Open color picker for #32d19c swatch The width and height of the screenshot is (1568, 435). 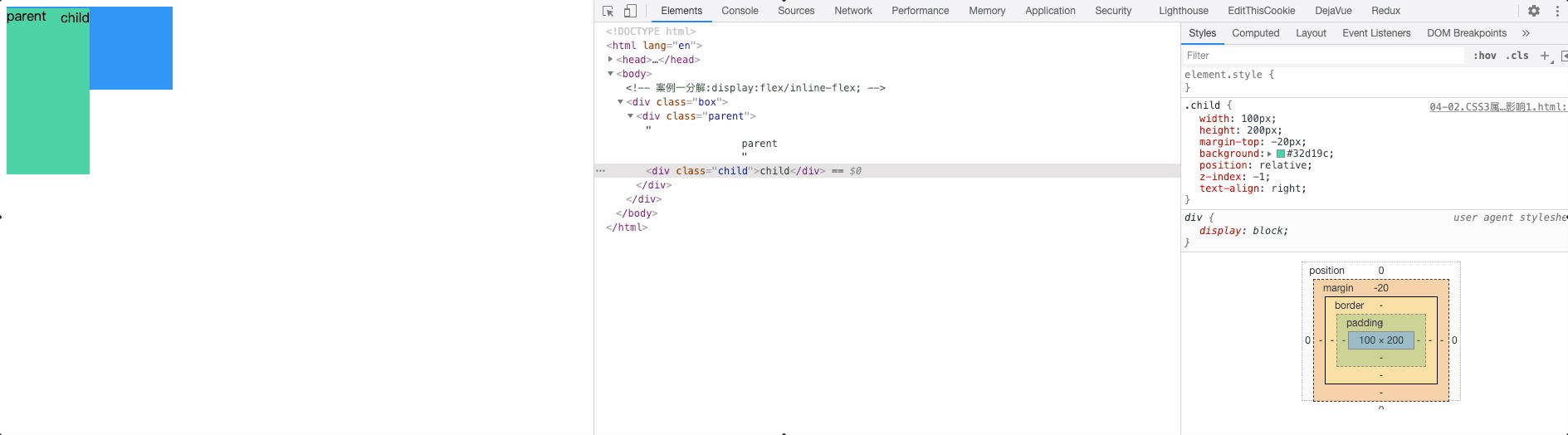(1280, 154)
